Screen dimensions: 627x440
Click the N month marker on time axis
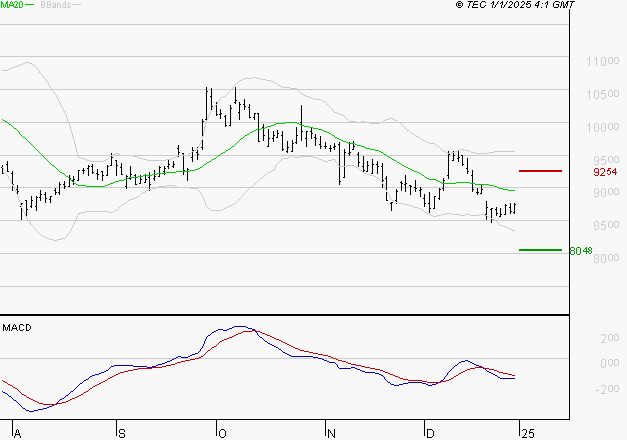click(x=331, y=434)
